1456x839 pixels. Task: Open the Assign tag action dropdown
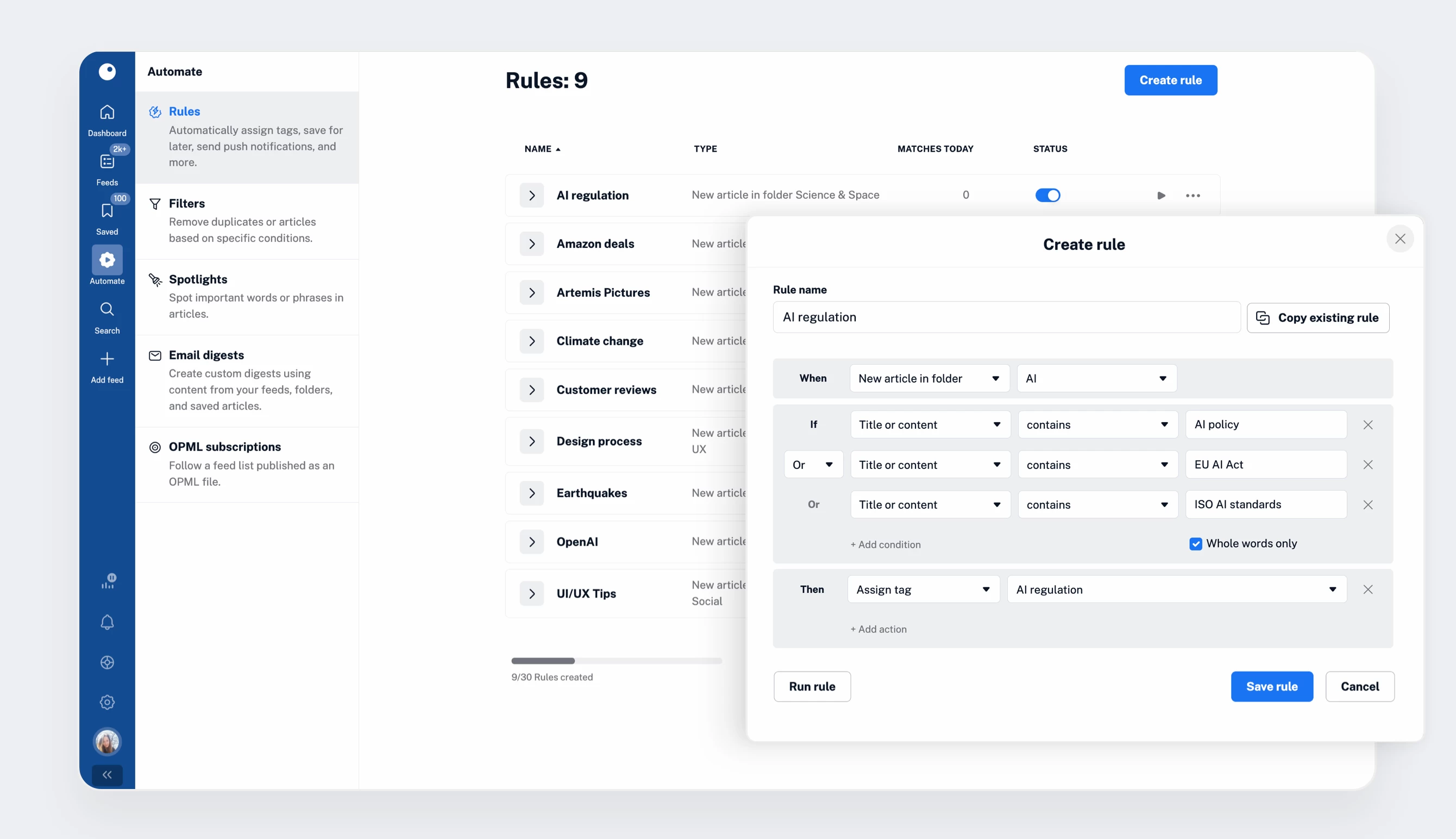coord(922,590)
